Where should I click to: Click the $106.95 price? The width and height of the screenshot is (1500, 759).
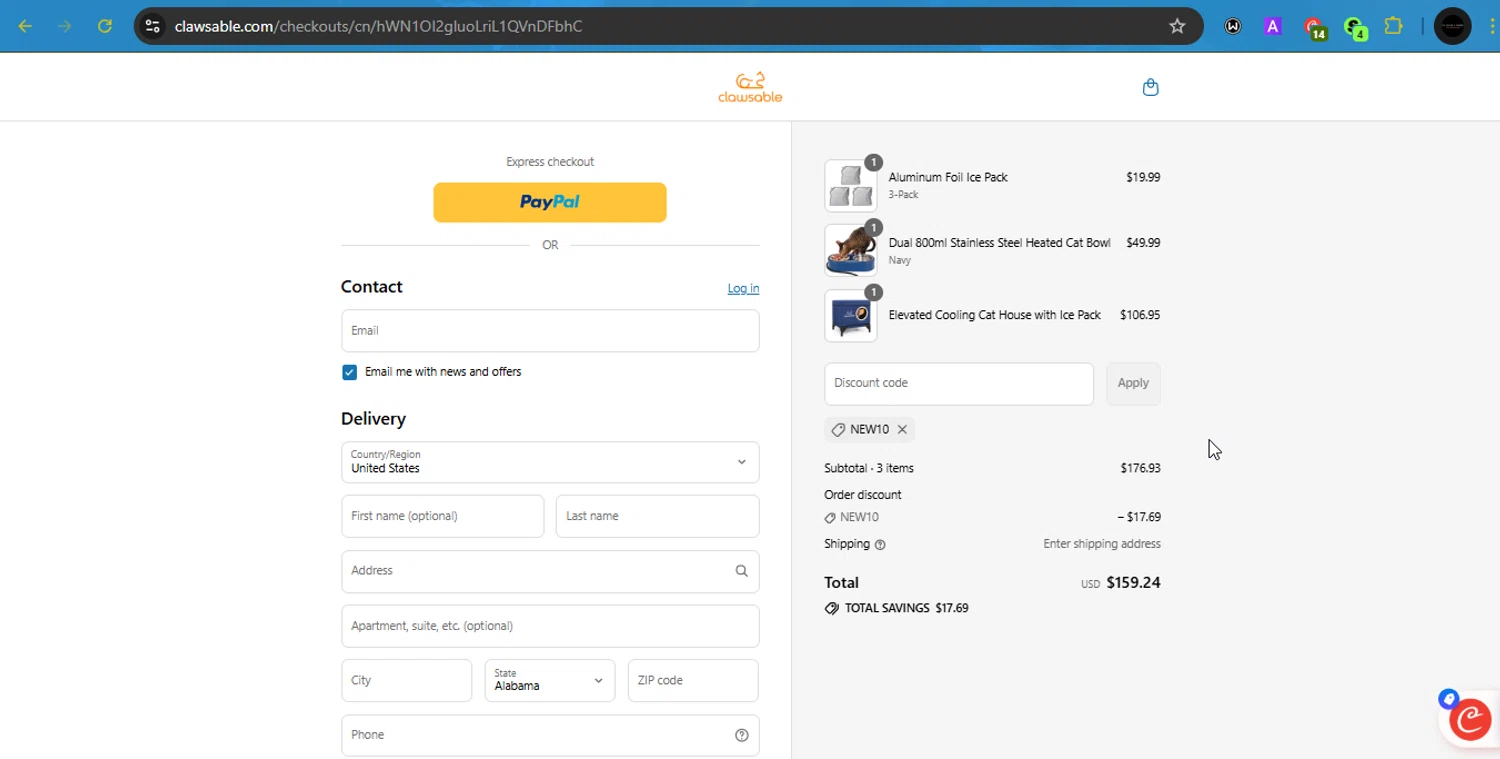1140,315
